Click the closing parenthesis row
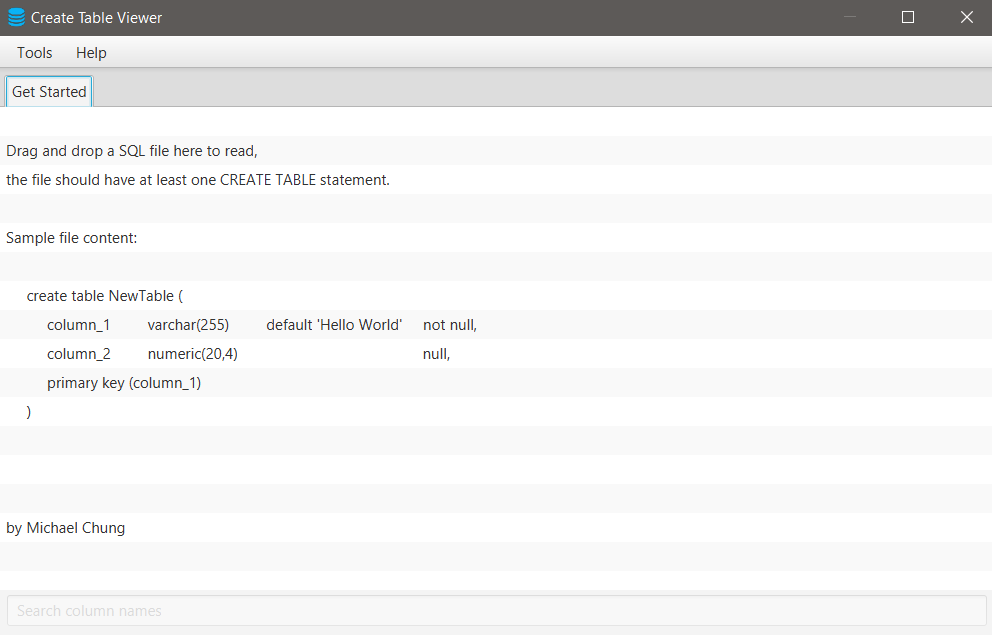Image resolution: width=992 pixels, height=635 pixels. [x=496, y=412]
